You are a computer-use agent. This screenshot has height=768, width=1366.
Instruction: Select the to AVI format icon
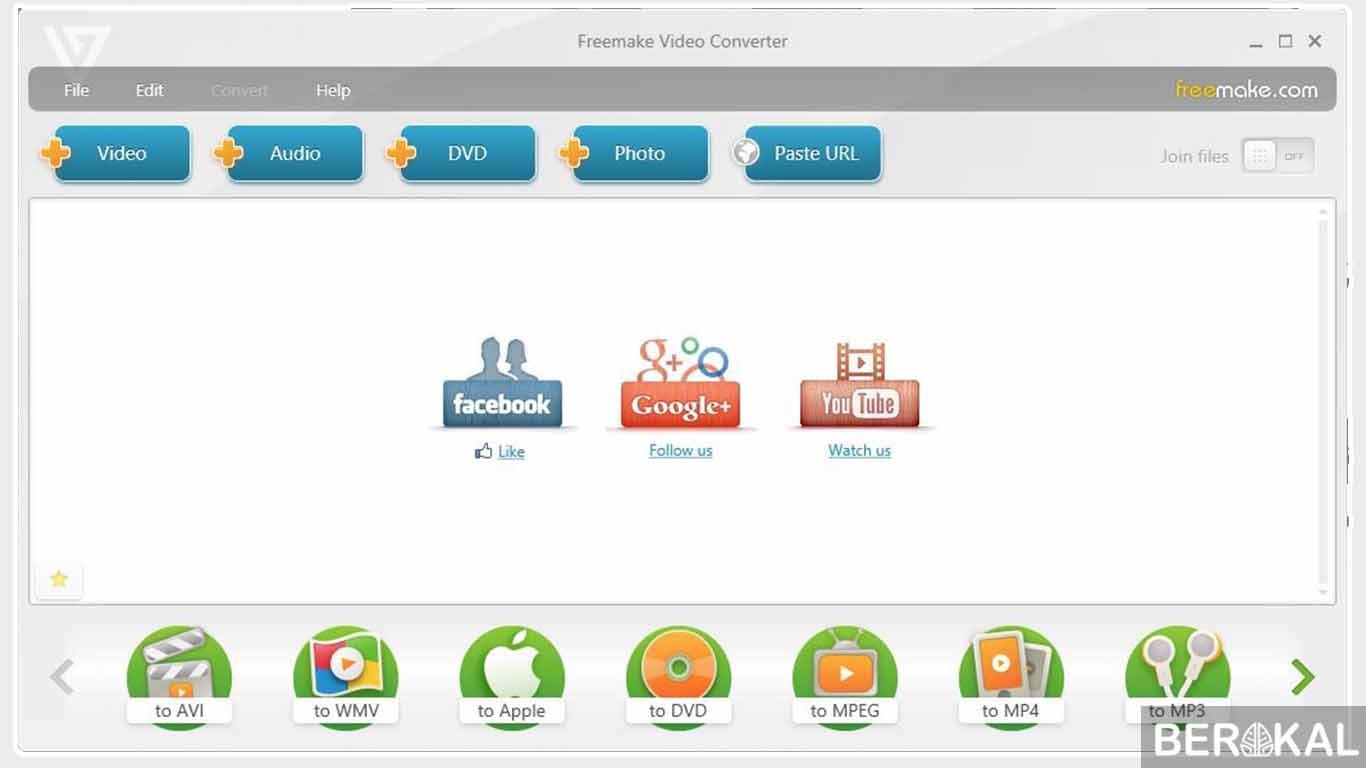(179, 677)
